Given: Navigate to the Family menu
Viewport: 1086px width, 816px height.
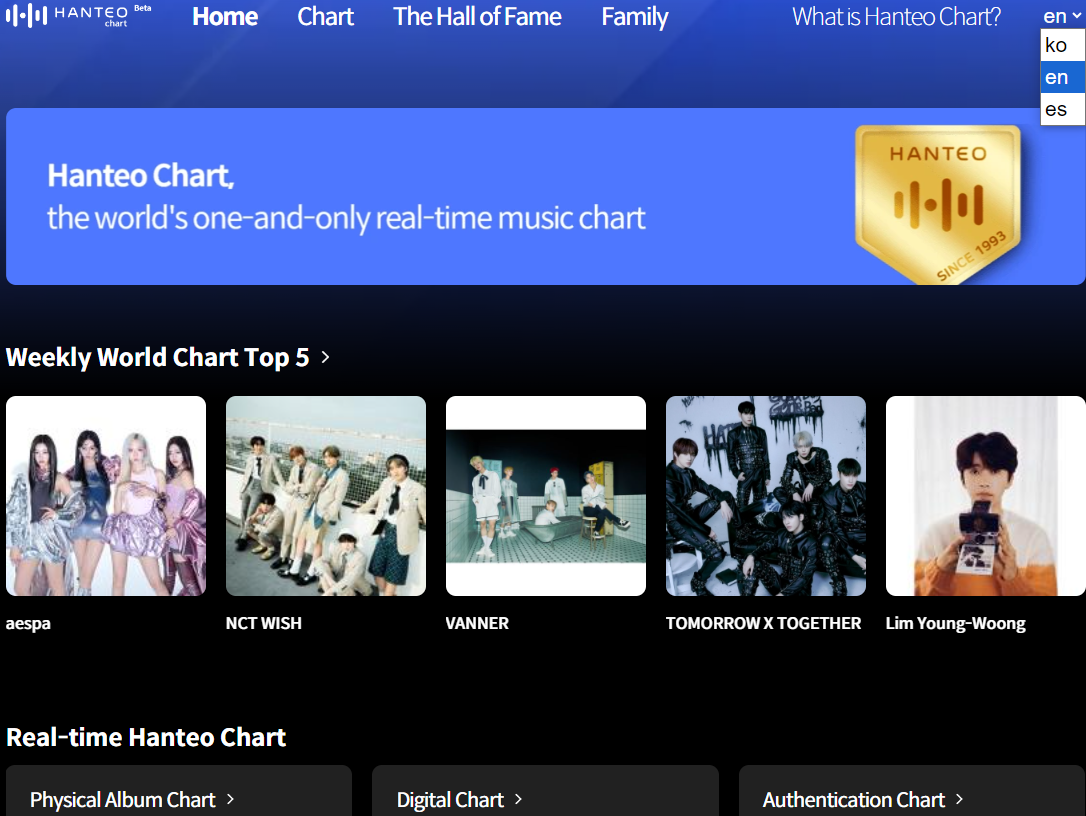Looking at the screenshot, I should pos(635,17).
